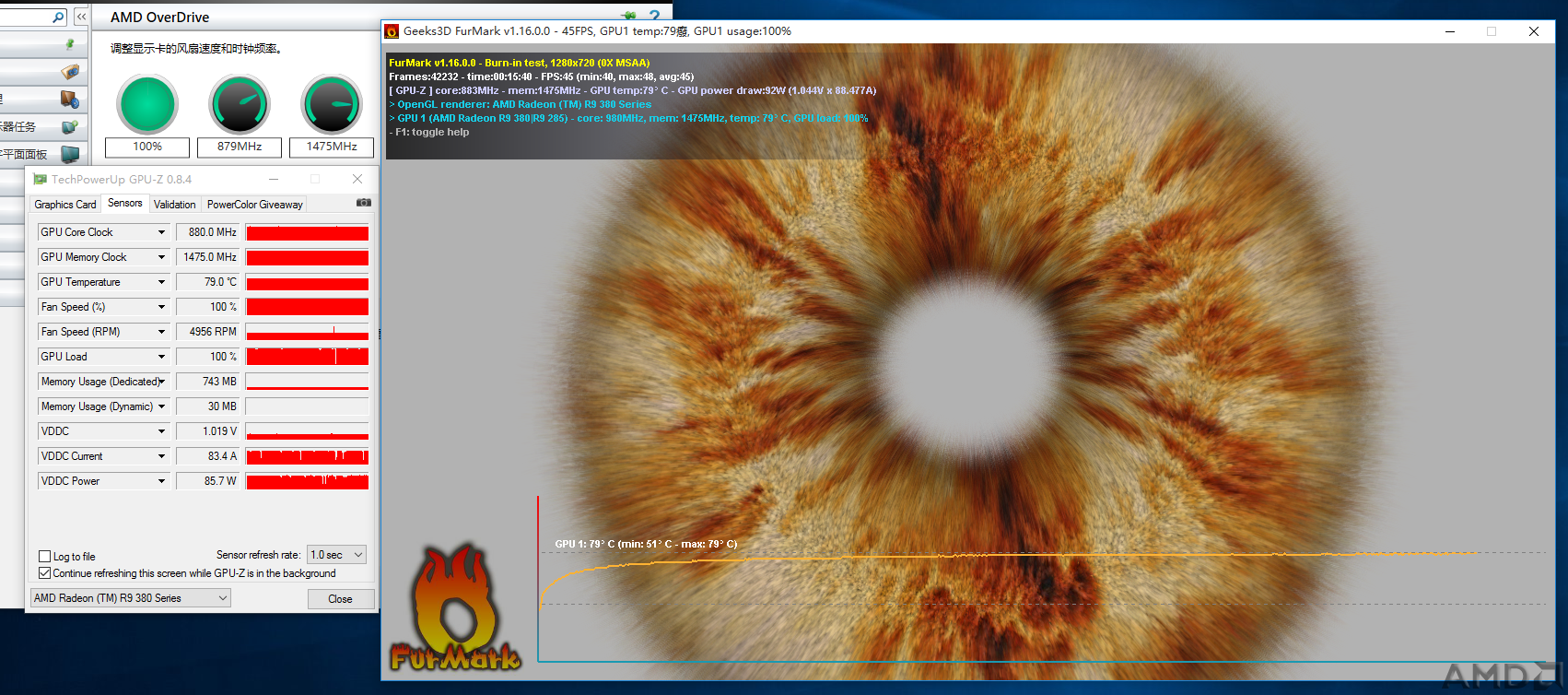The height and width of the screenshot is (695, 1568).
Task: Open Sensor refresh rate 1.0 sec dropdown
Action: point(337,555)
